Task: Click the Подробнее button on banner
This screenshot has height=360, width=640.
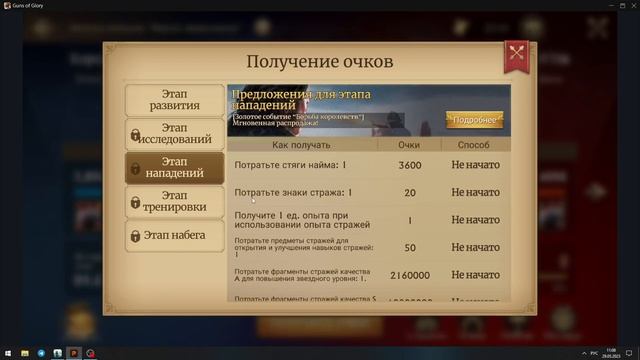Action: (474, 120)
